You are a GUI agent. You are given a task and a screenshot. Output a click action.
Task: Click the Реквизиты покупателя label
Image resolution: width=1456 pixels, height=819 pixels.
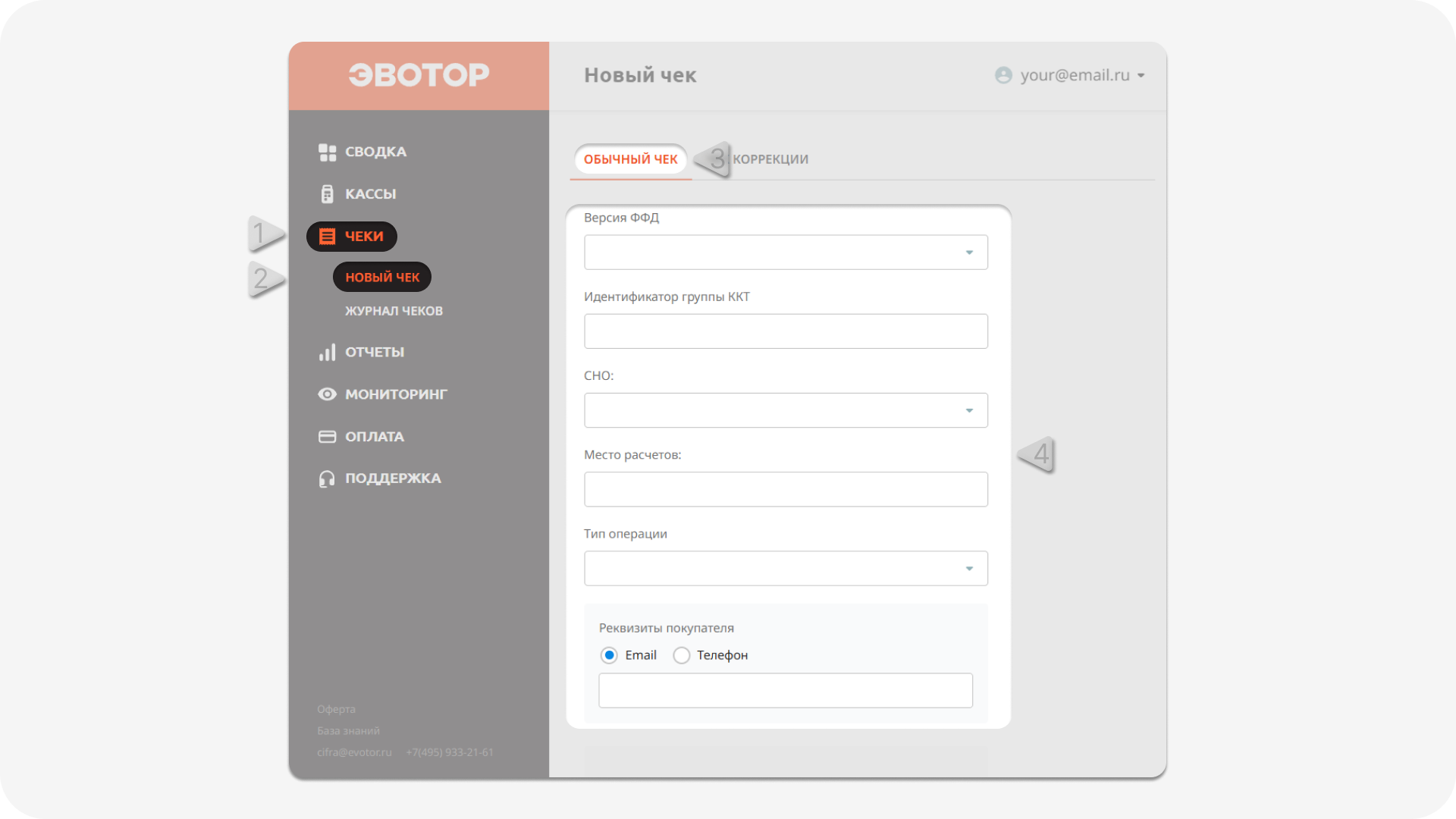click(x=667, y=628)
